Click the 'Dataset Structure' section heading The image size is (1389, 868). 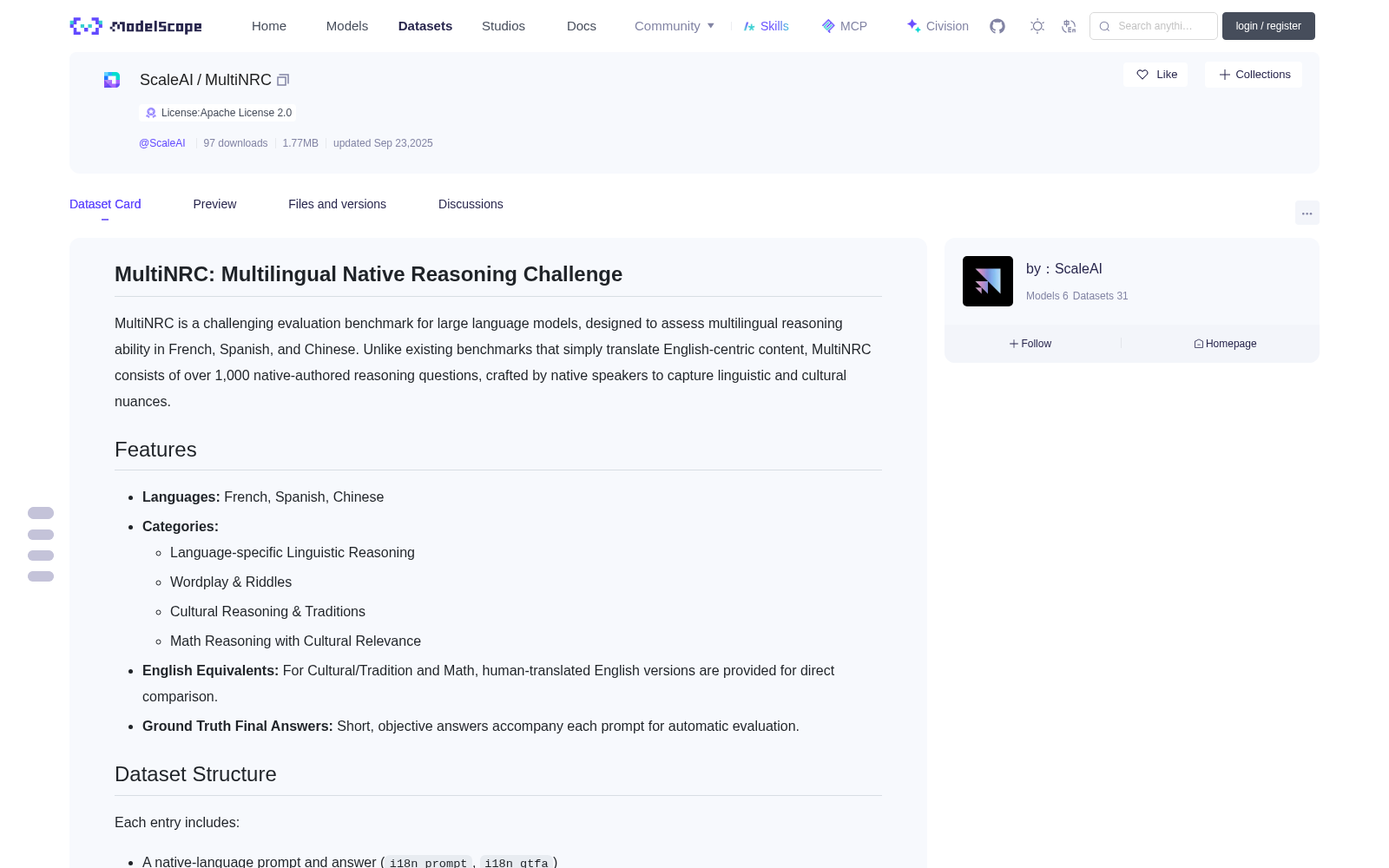tap(195, 774)
